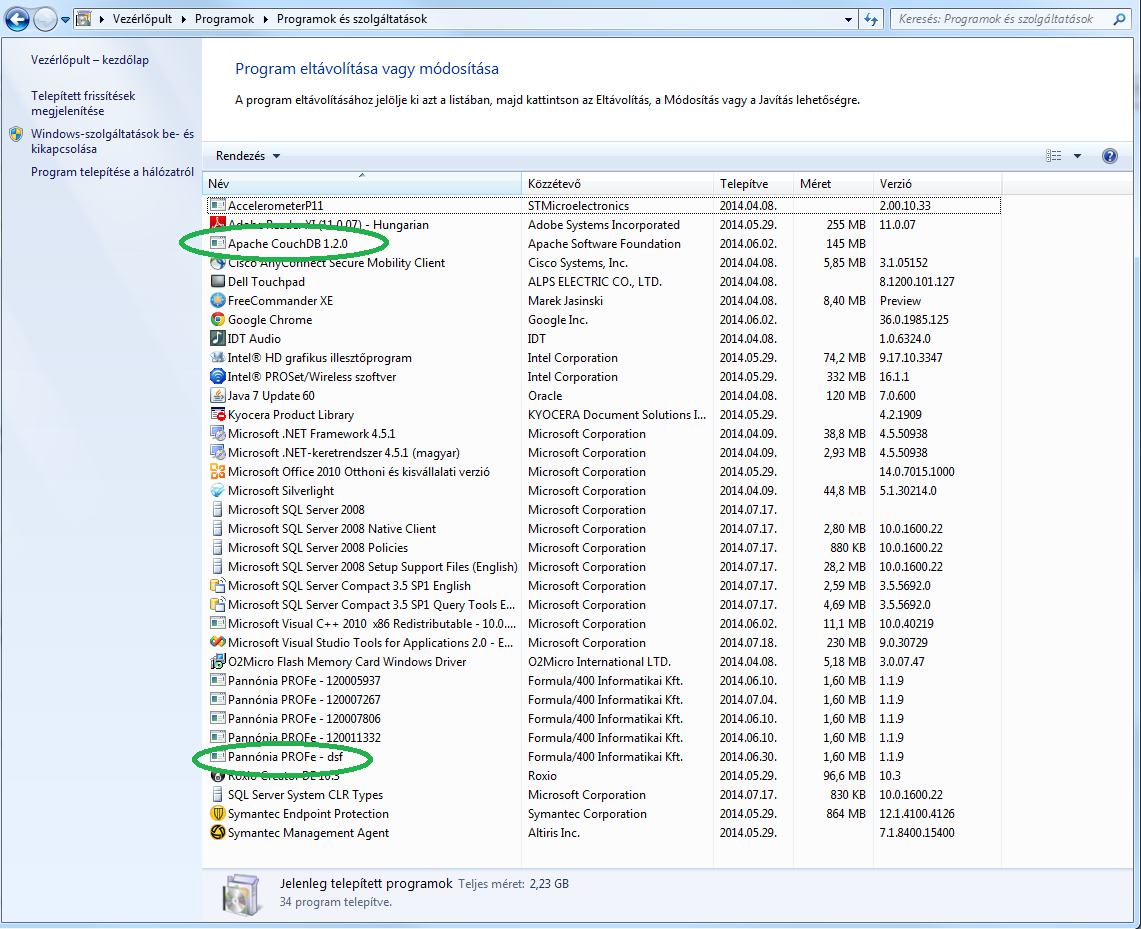The image size is (1141, 929).
Task: Select Microsoft SQL Server 2008 Native Client
Action: 604,528
